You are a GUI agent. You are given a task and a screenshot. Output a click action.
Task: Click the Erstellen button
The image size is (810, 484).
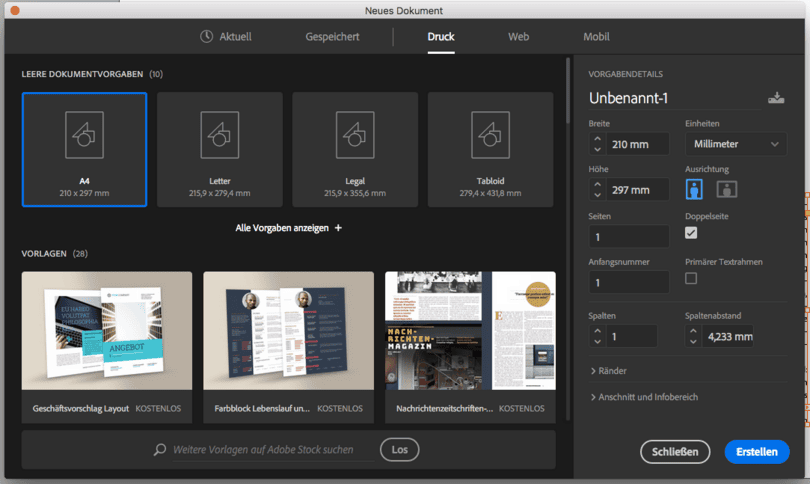click(x=757, y=452)
